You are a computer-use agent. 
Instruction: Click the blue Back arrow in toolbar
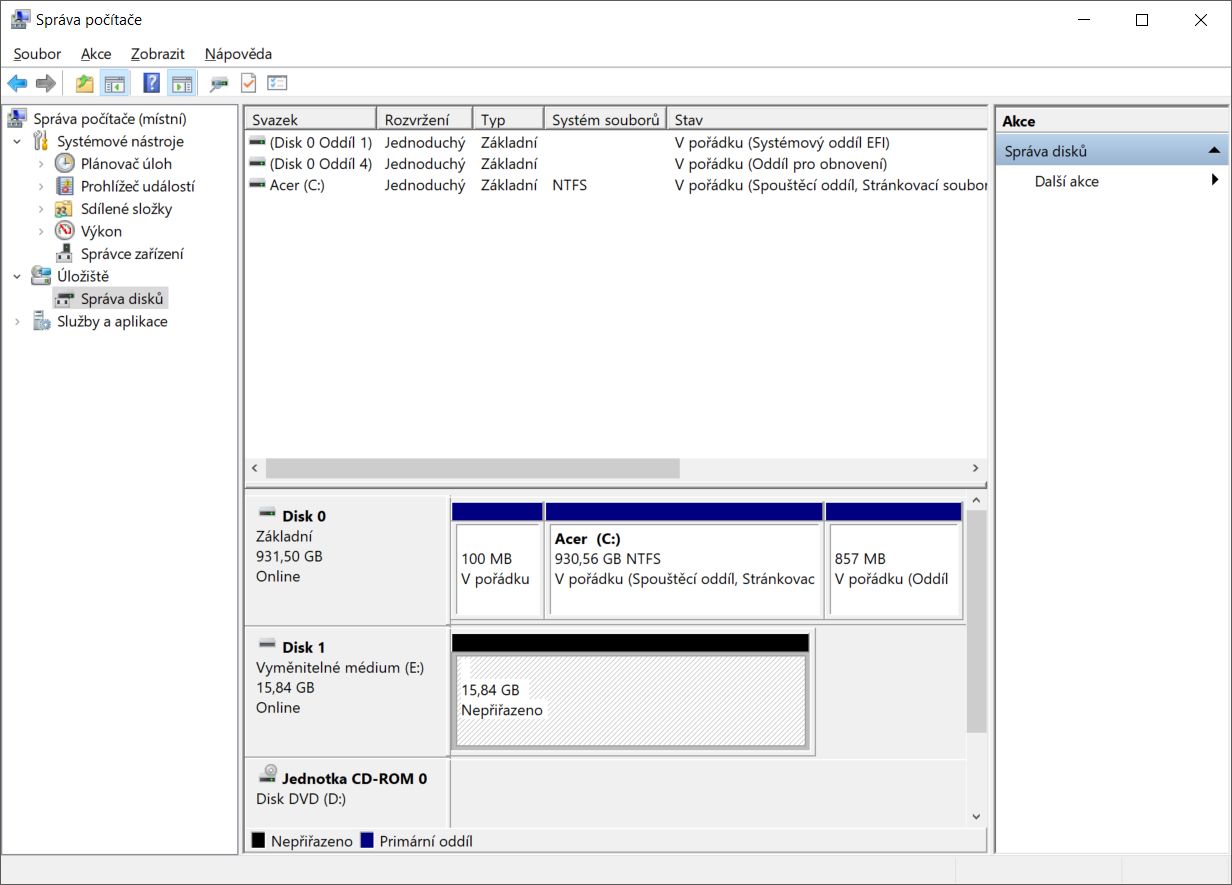pyautogui.click(x=17, y=83)
